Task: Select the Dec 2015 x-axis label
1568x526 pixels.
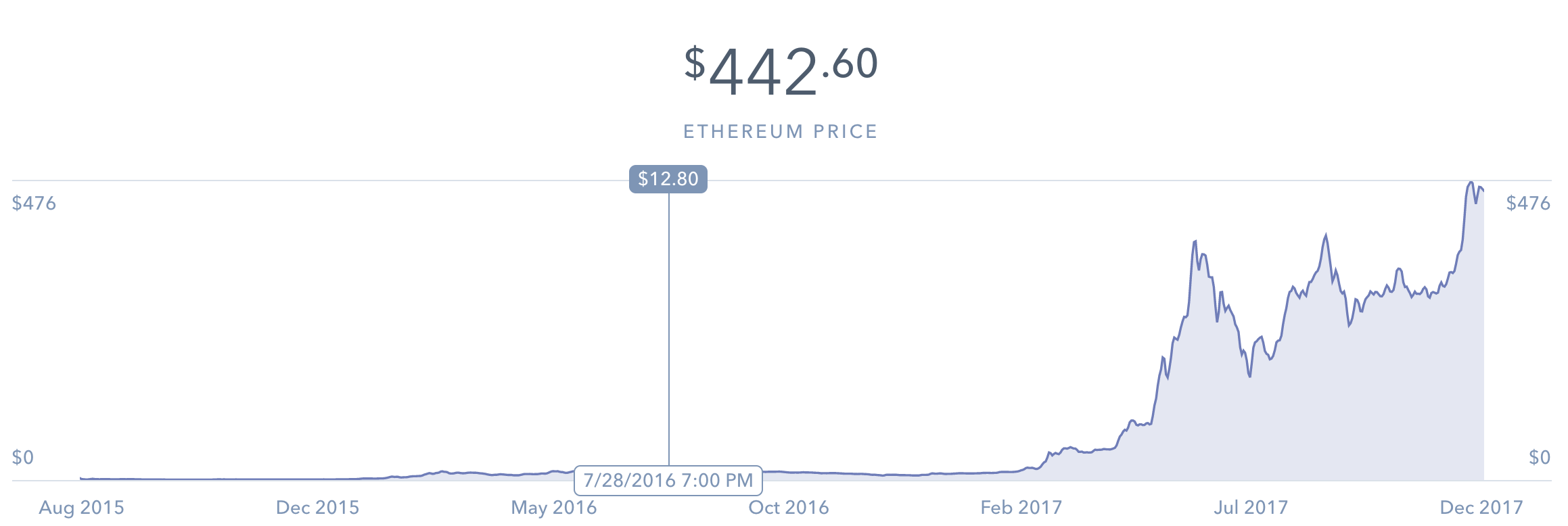Action: tap(317, 508)
